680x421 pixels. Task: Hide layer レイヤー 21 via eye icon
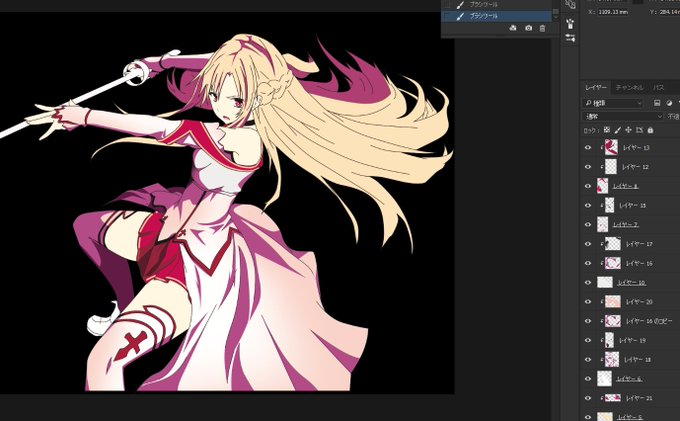[588, 398]
